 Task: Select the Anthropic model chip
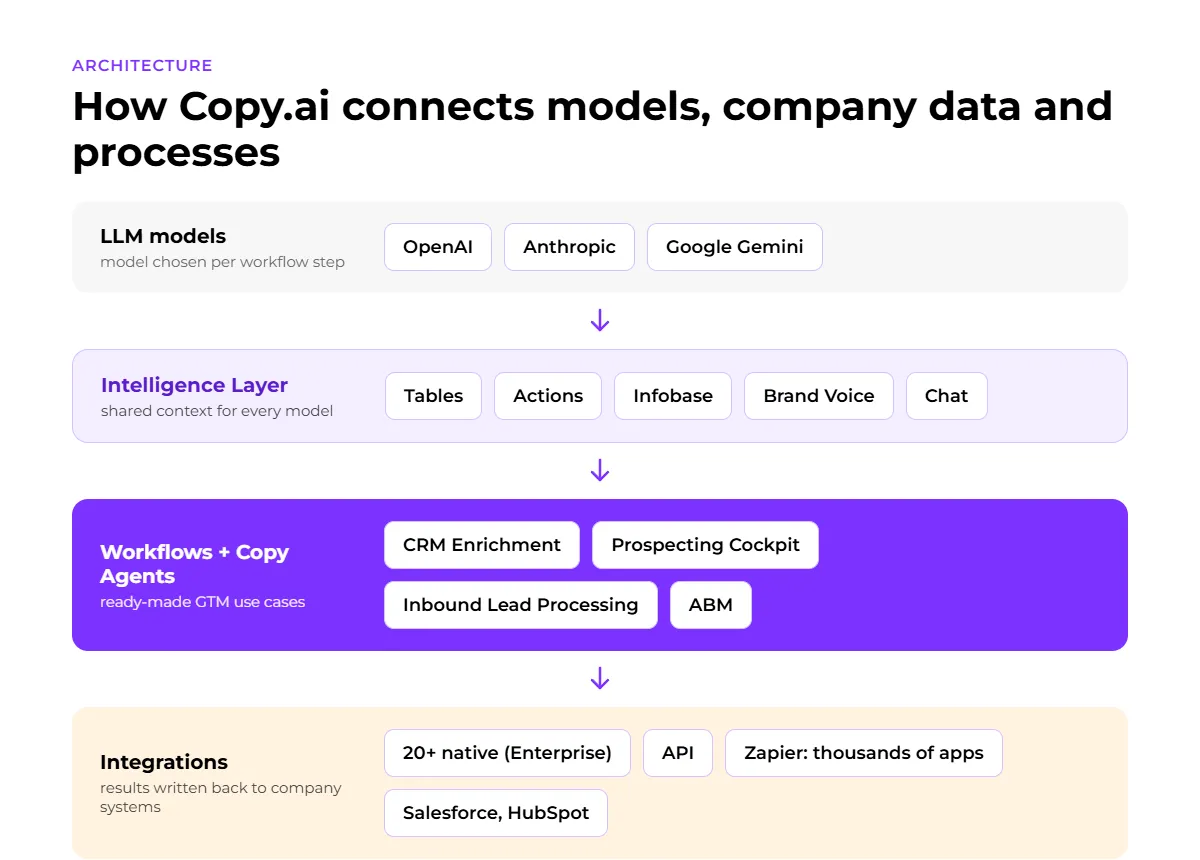point(569,247)
